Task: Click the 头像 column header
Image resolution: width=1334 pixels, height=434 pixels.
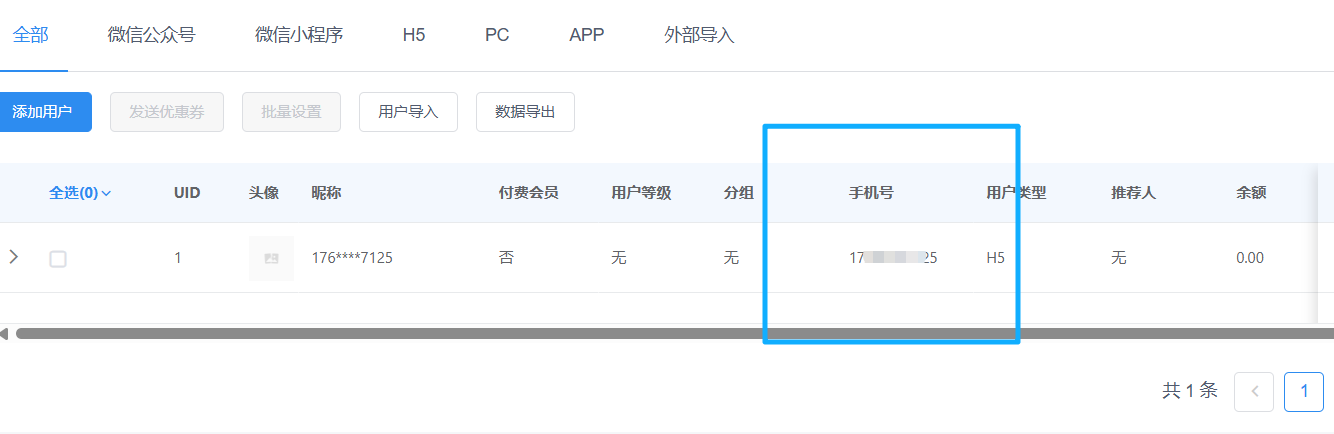Action: tap(264, 193)
